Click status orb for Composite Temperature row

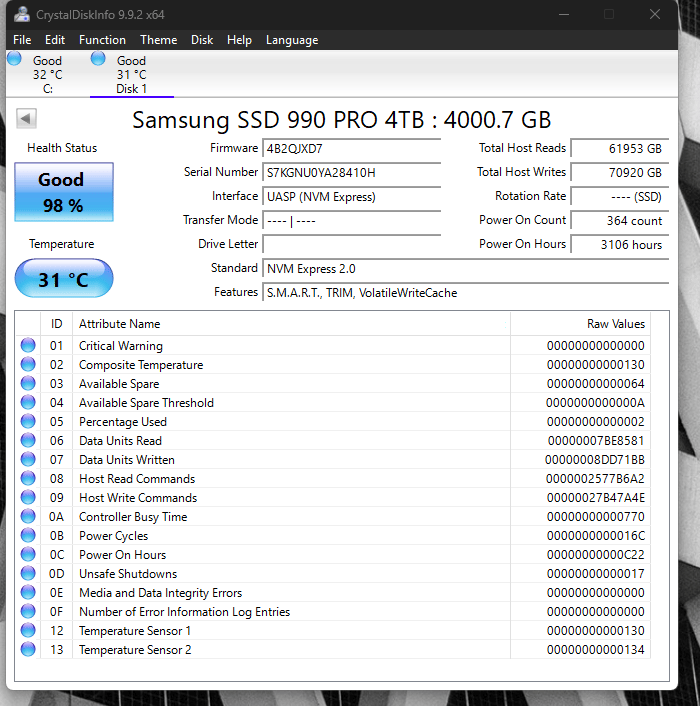pyautogui.click(x=28, y=364)
